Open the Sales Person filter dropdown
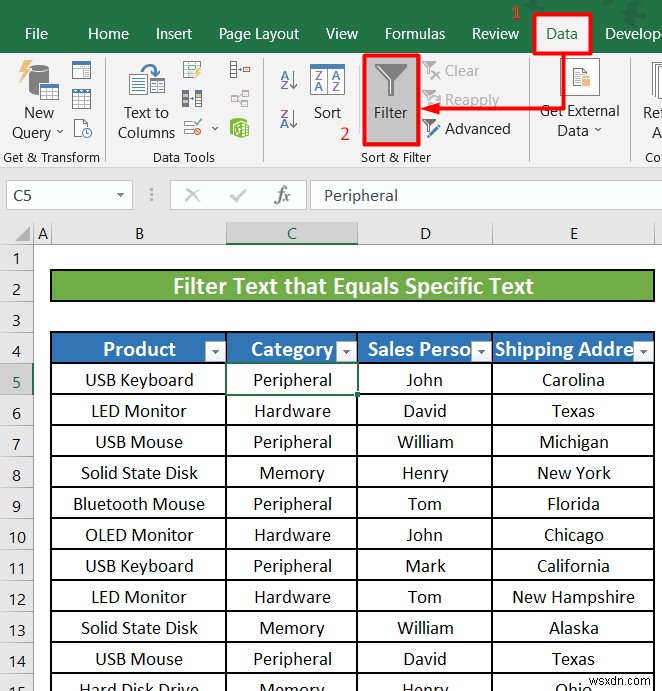 [x=482, y=351]
